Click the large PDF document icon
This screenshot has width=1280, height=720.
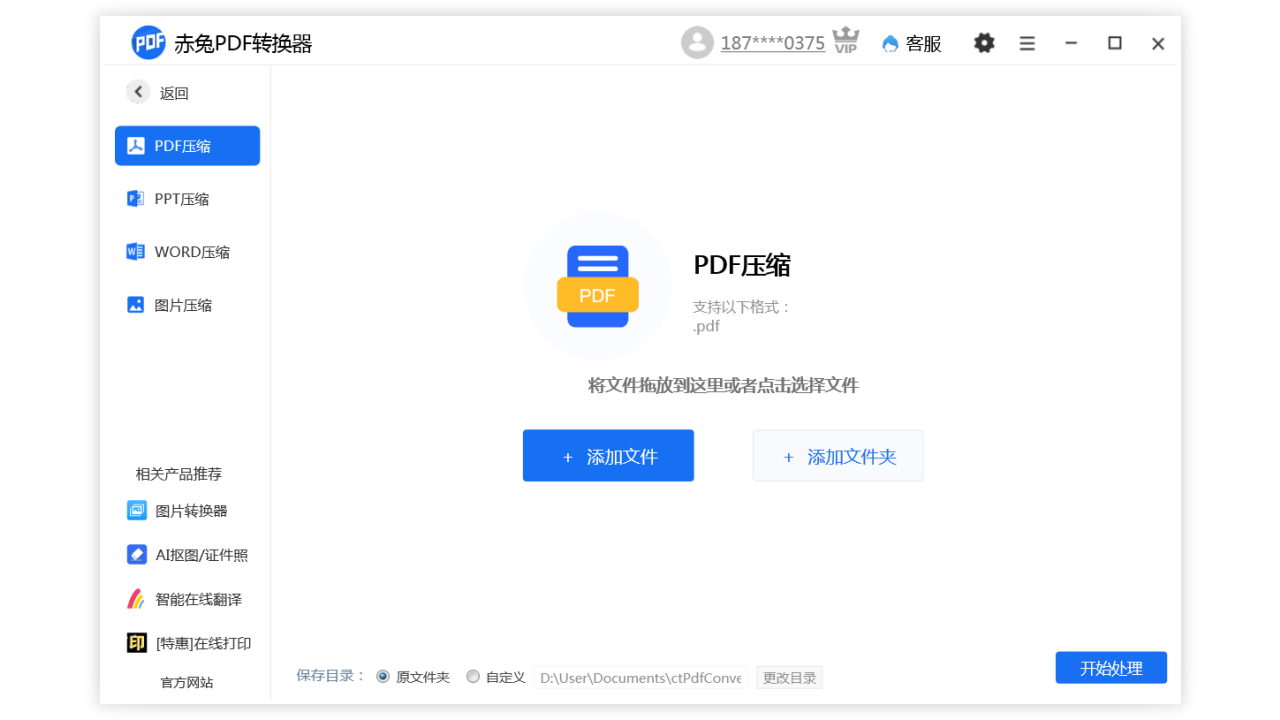(598, 286)
